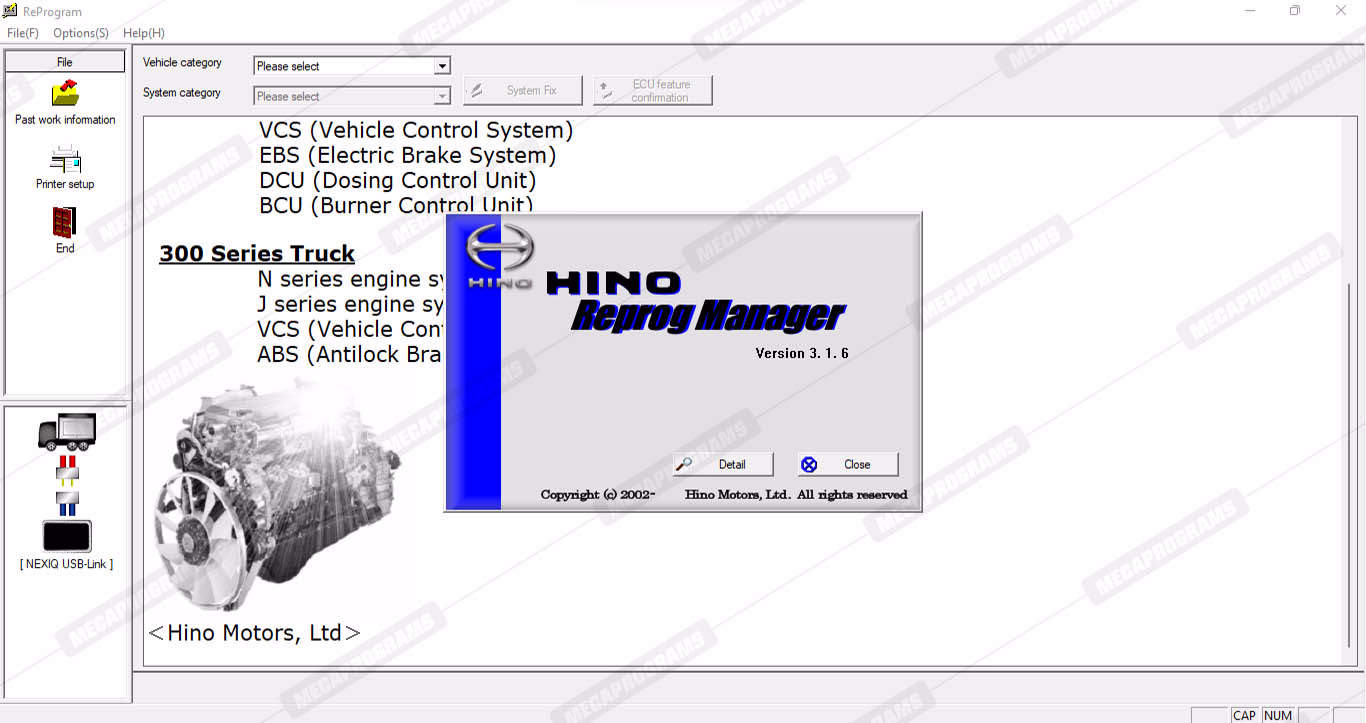Click the DCU (Dosing Control Unit) line
This screenshot has width=1366, height=723.
(x=398, y=180)
